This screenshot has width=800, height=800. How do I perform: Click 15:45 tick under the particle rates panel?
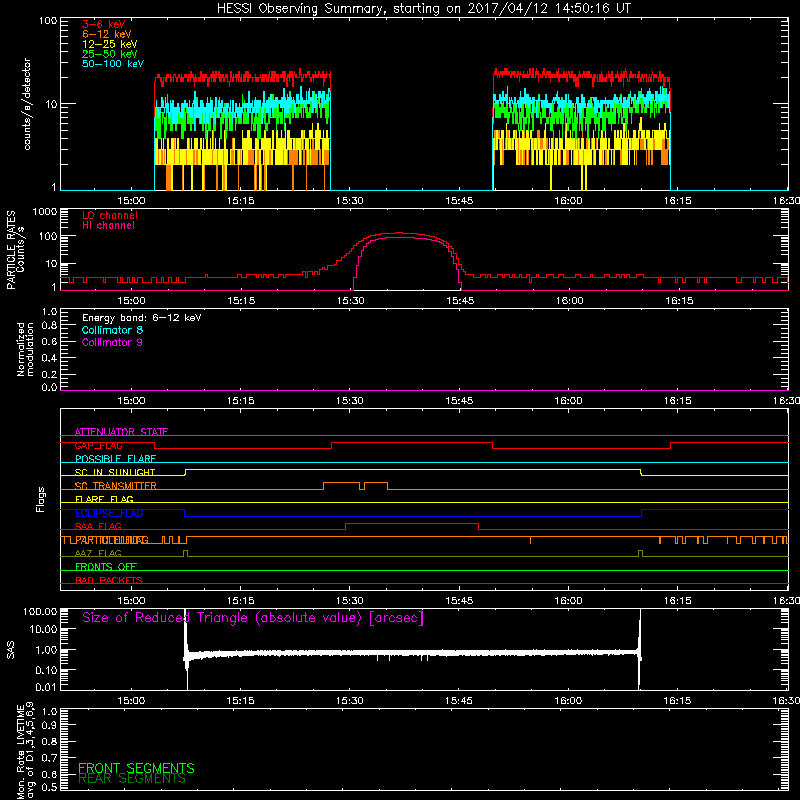(x=460, y=301)
